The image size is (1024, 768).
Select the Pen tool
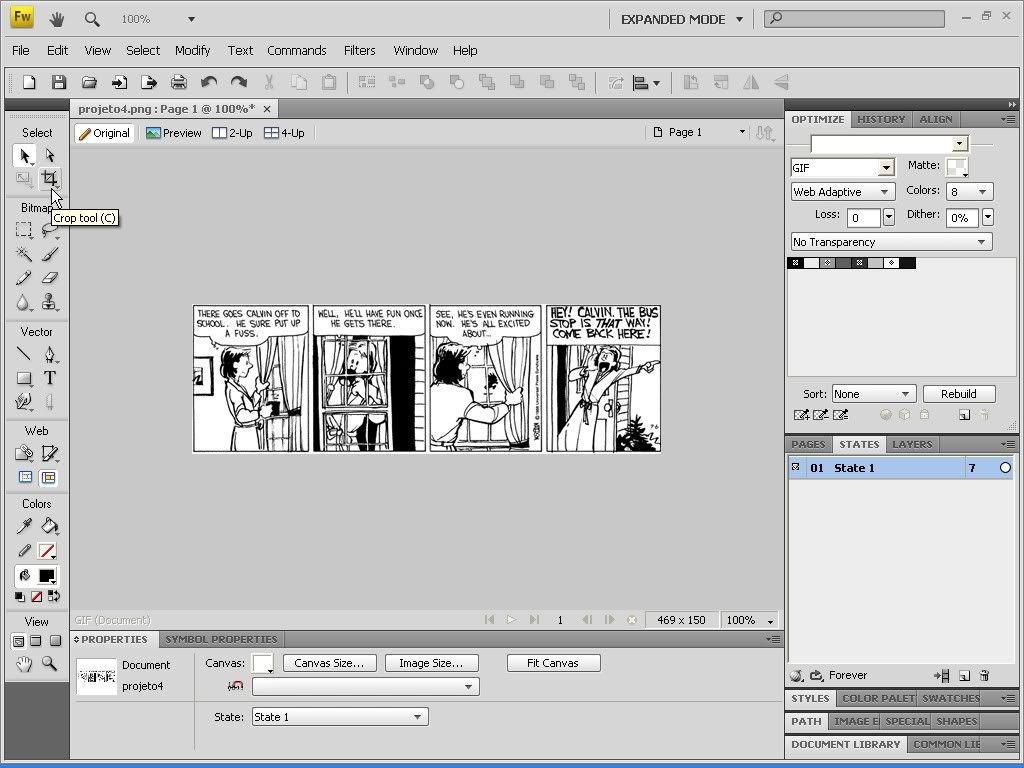[x=50, y=354]
